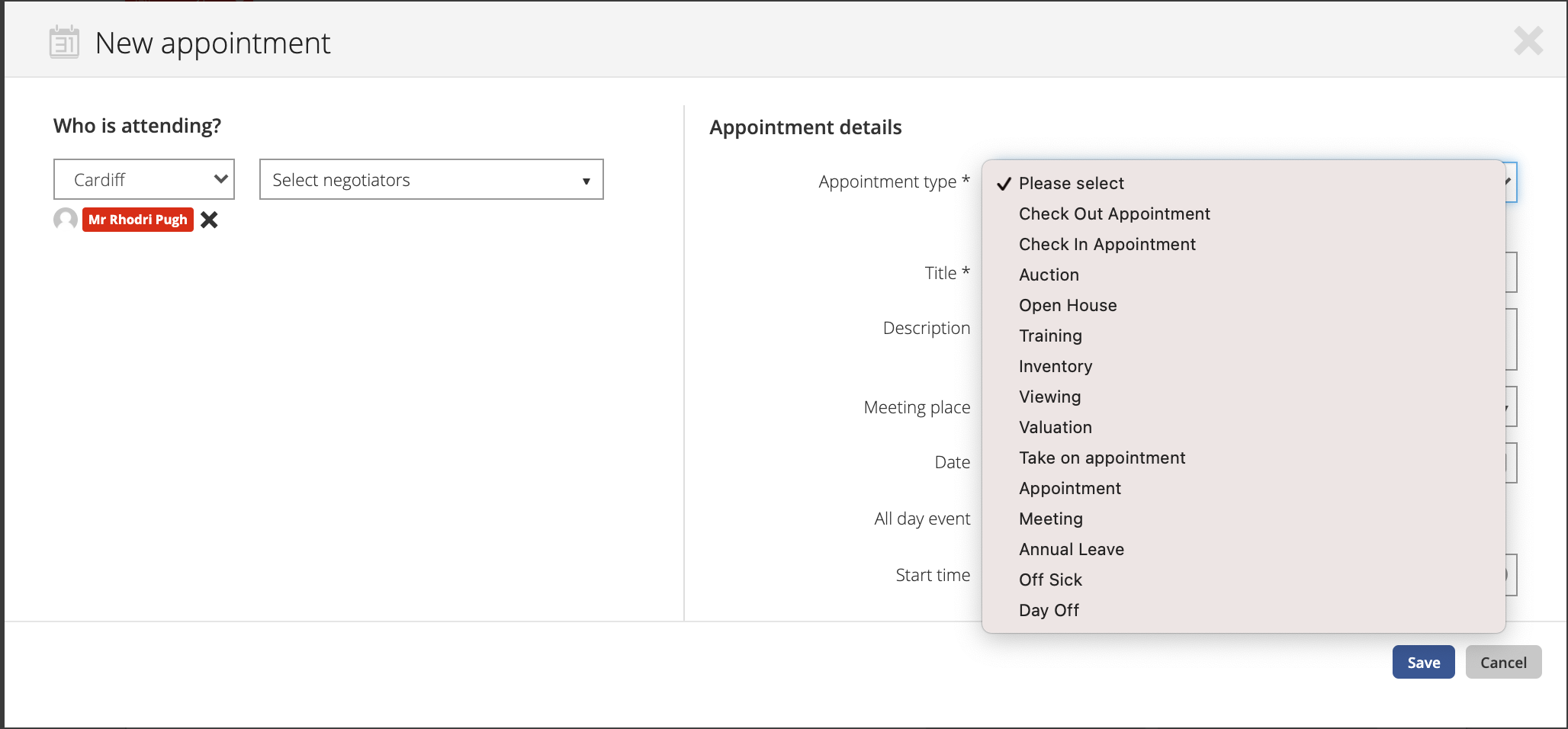The image size is (1568, 729).
Task: Save the new appointment
Action: pyautogui.click(x=1423, y=662)
